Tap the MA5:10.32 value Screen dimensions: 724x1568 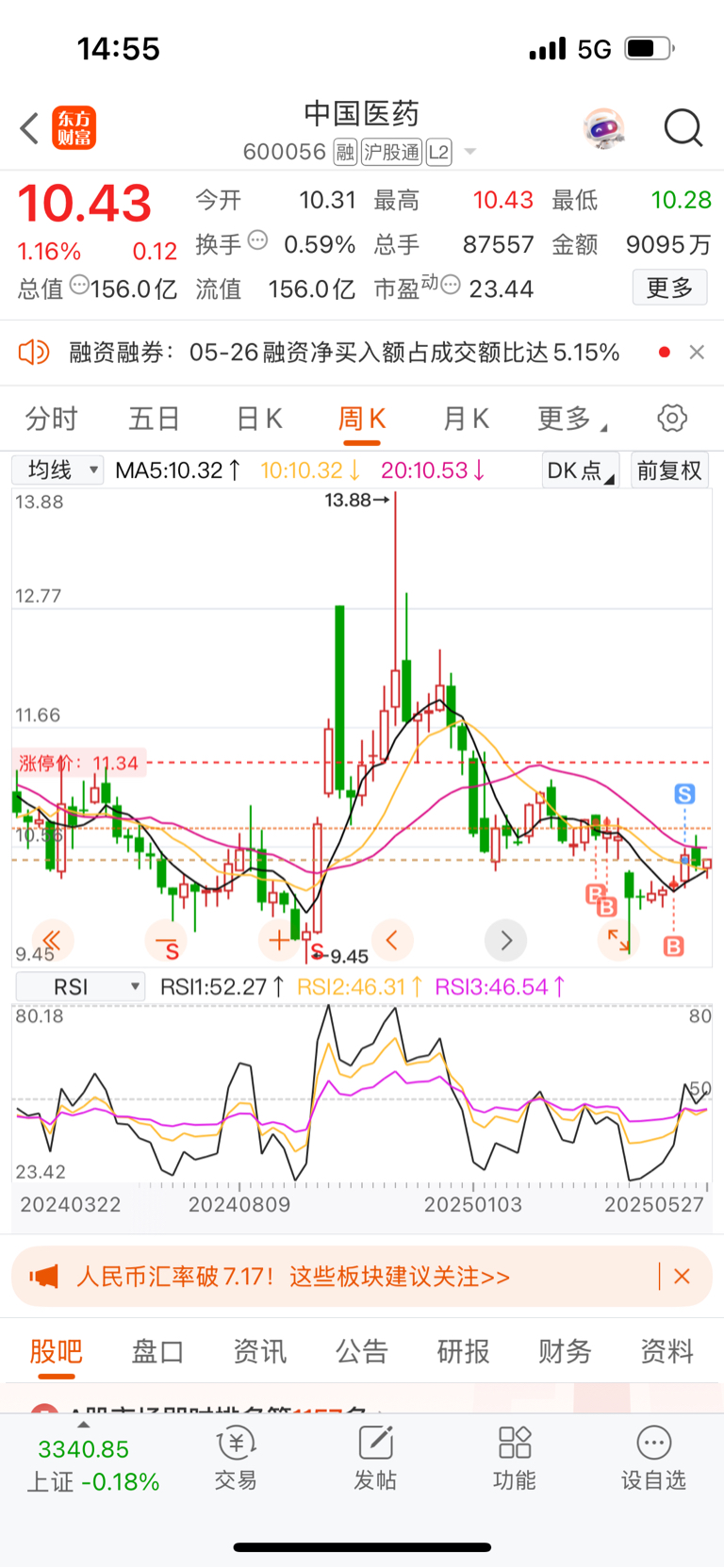tap(178, 470)
